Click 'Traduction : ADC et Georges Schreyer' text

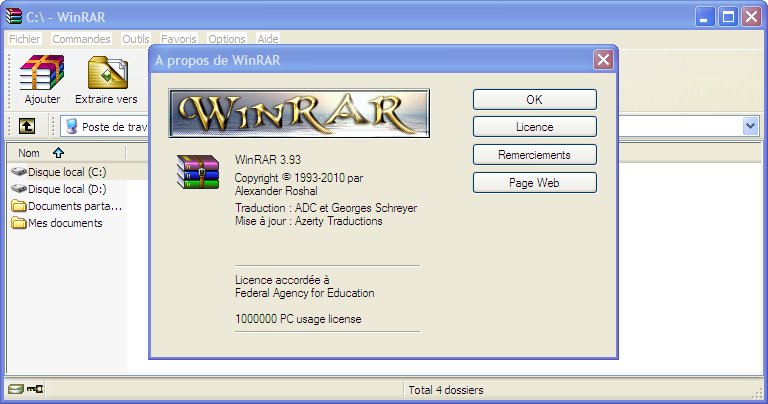coord(326,208)
